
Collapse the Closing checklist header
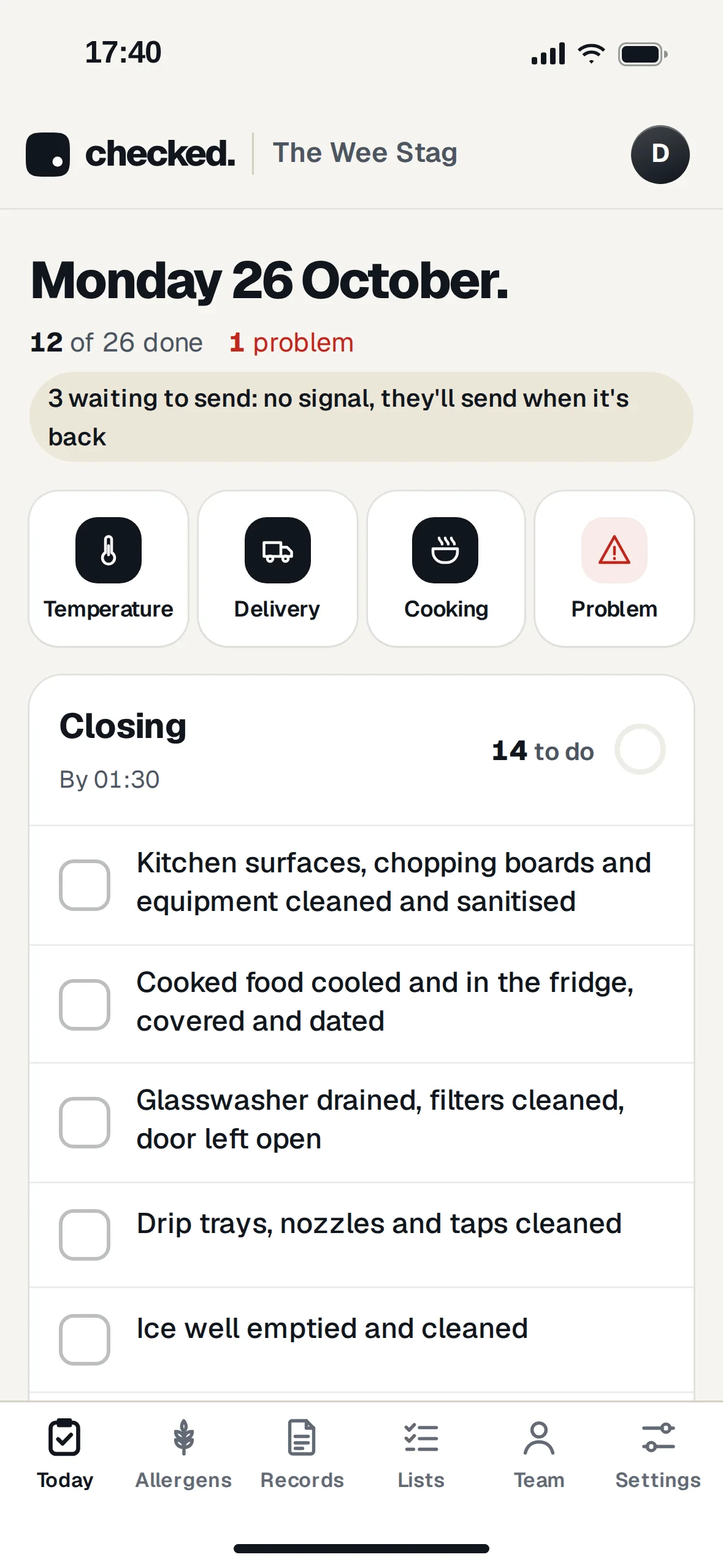(x=361, y=750)
